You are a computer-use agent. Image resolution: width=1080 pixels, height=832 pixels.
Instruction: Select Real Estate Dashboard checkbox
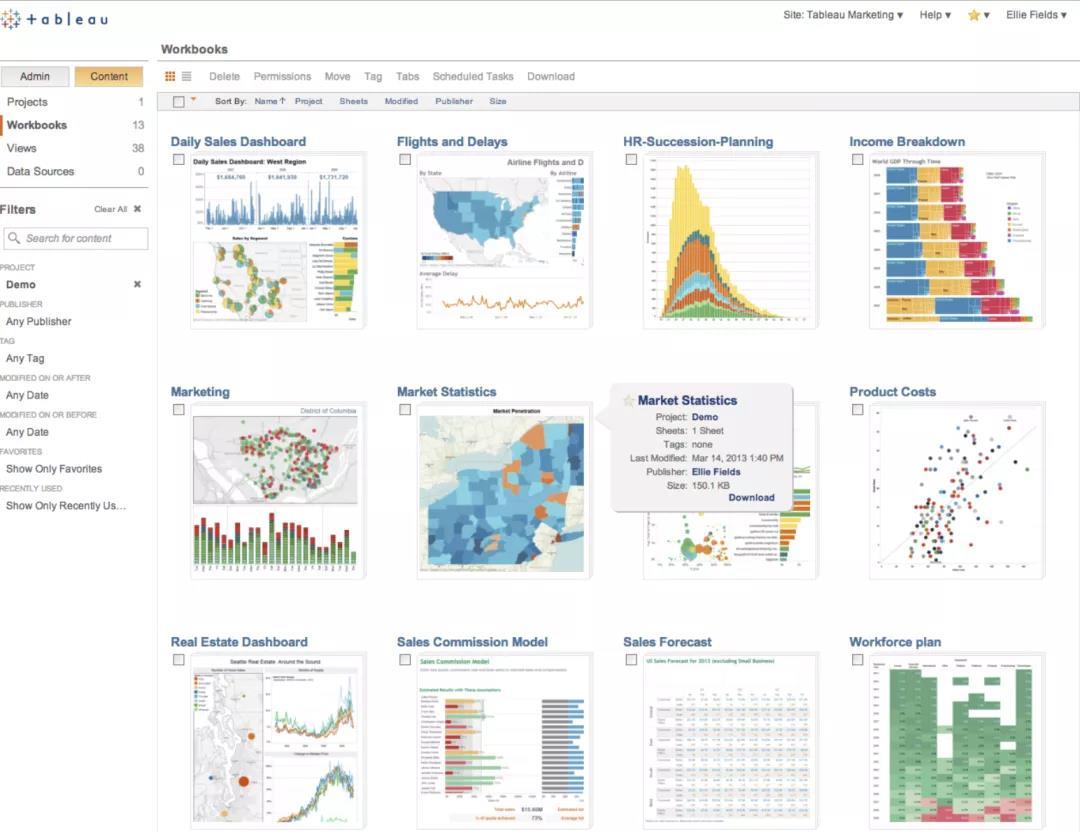(x=178, y=660)
